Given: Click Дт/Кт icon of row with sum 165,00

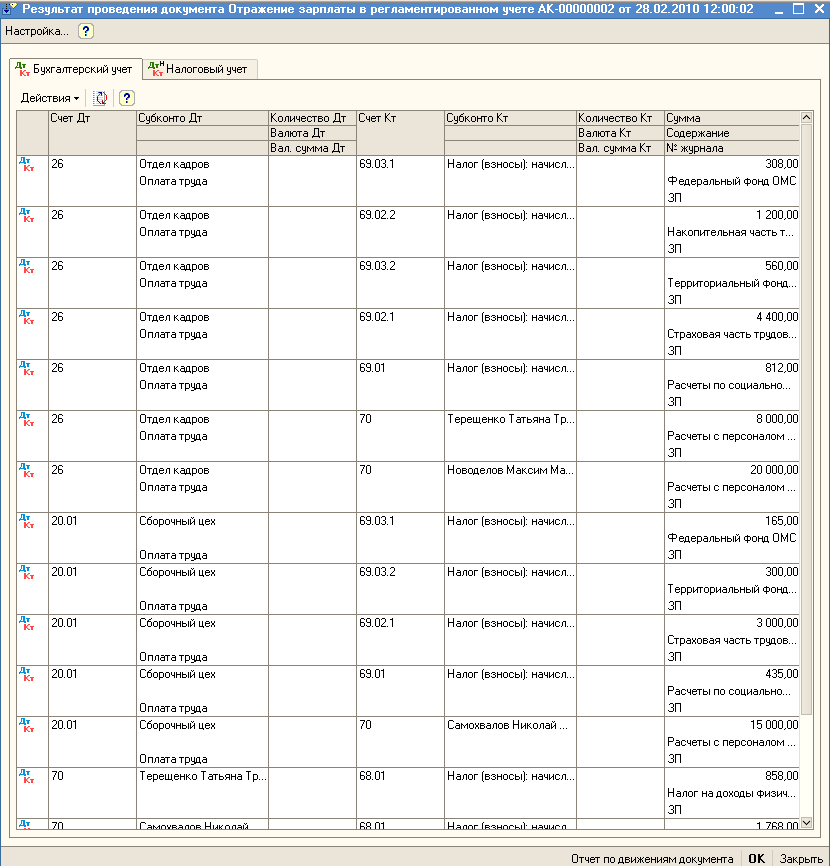Looking at the screenshot, I should [27, 521].
